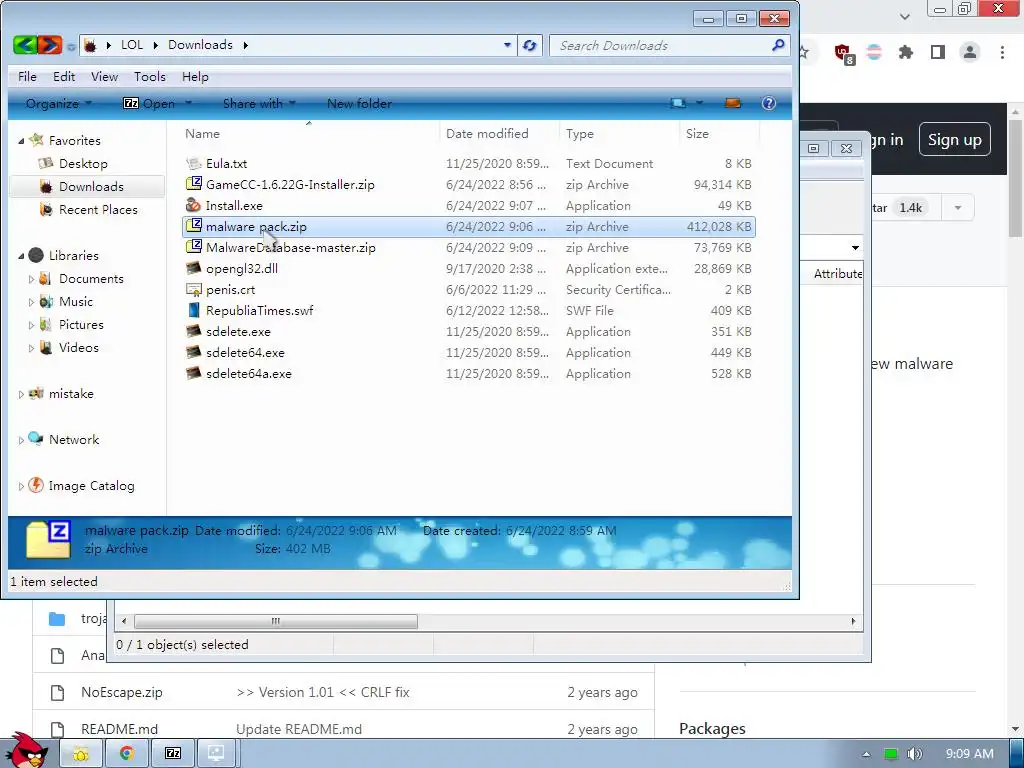Viewport: 1024px width, 768px height.
Task: Select the penis.crt certificate icon
Action: pyautogui.click(x=193, y=289)
